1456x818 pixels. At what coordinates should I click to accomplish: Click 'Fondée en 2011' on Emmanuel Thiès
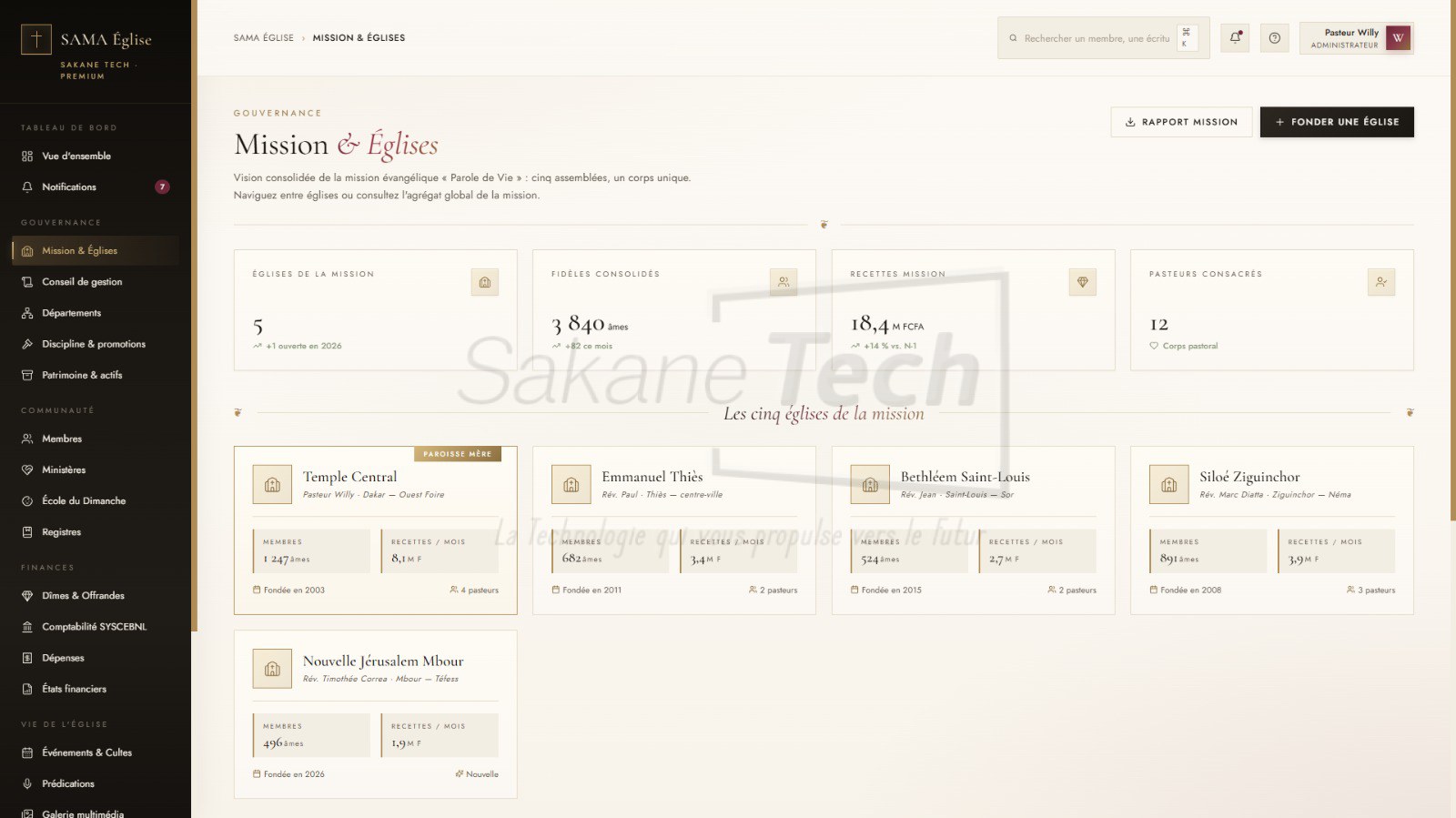587,591
